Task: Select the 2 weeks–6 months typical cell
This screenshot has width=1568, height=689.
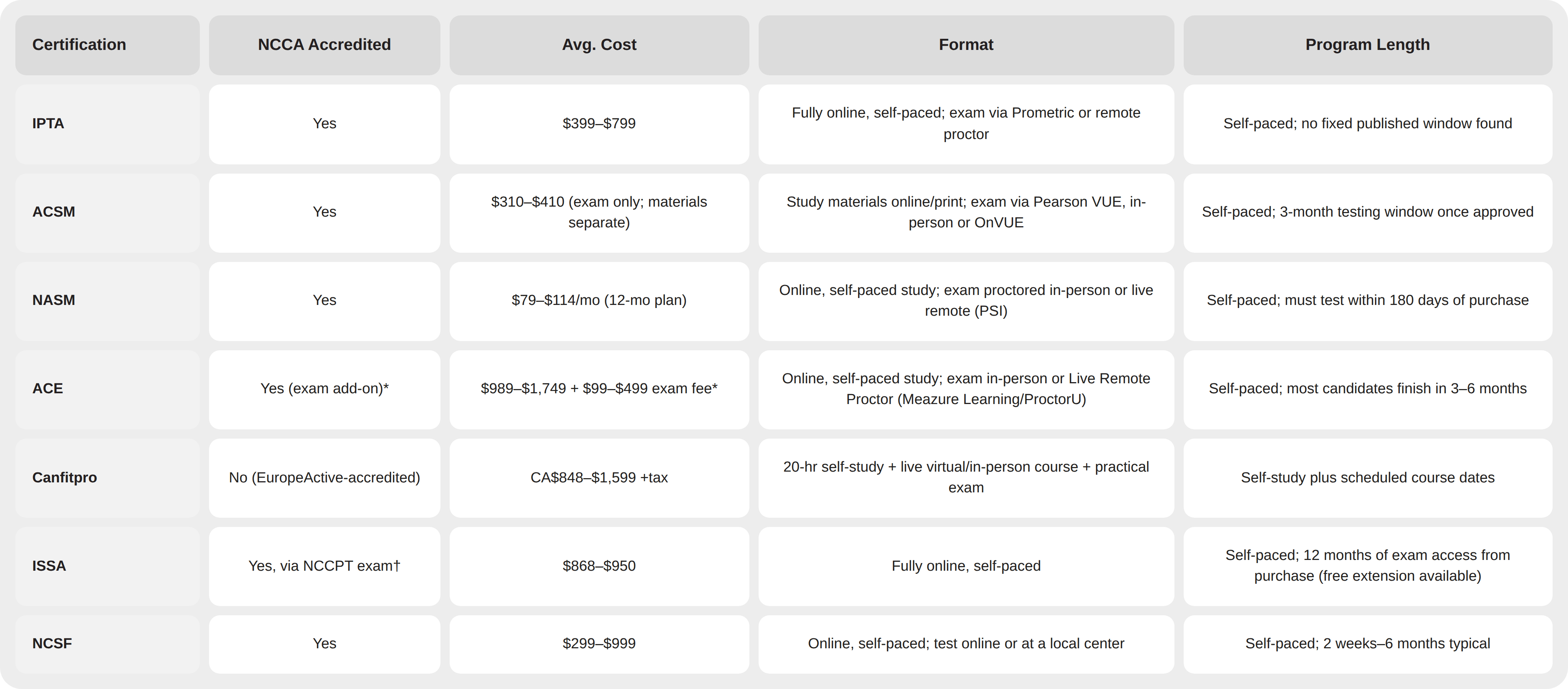Action: (1368, 644)
